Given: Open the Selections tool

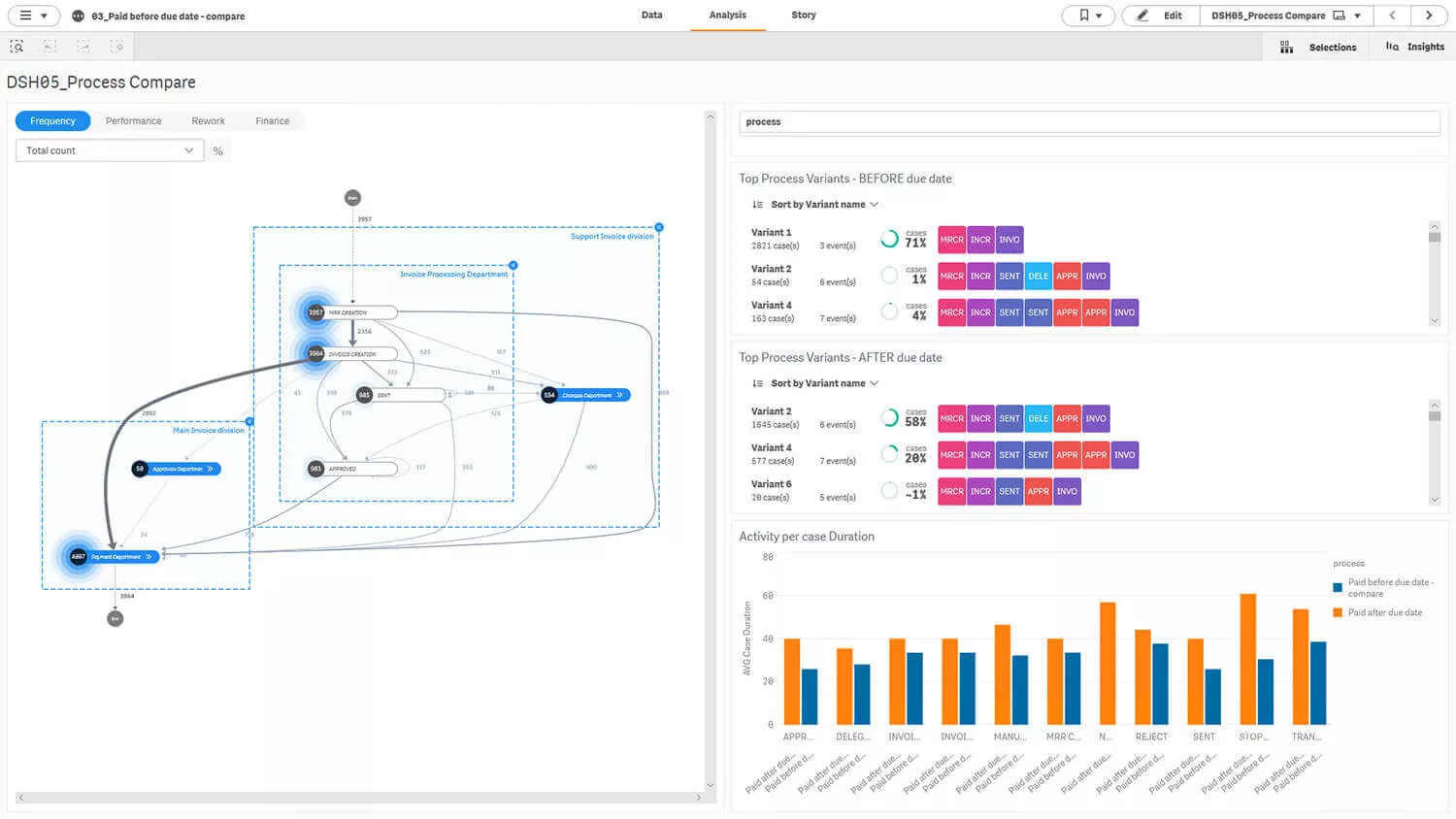Looking at the screenshot, I should pyautogui.click(x=1317, y=47).
